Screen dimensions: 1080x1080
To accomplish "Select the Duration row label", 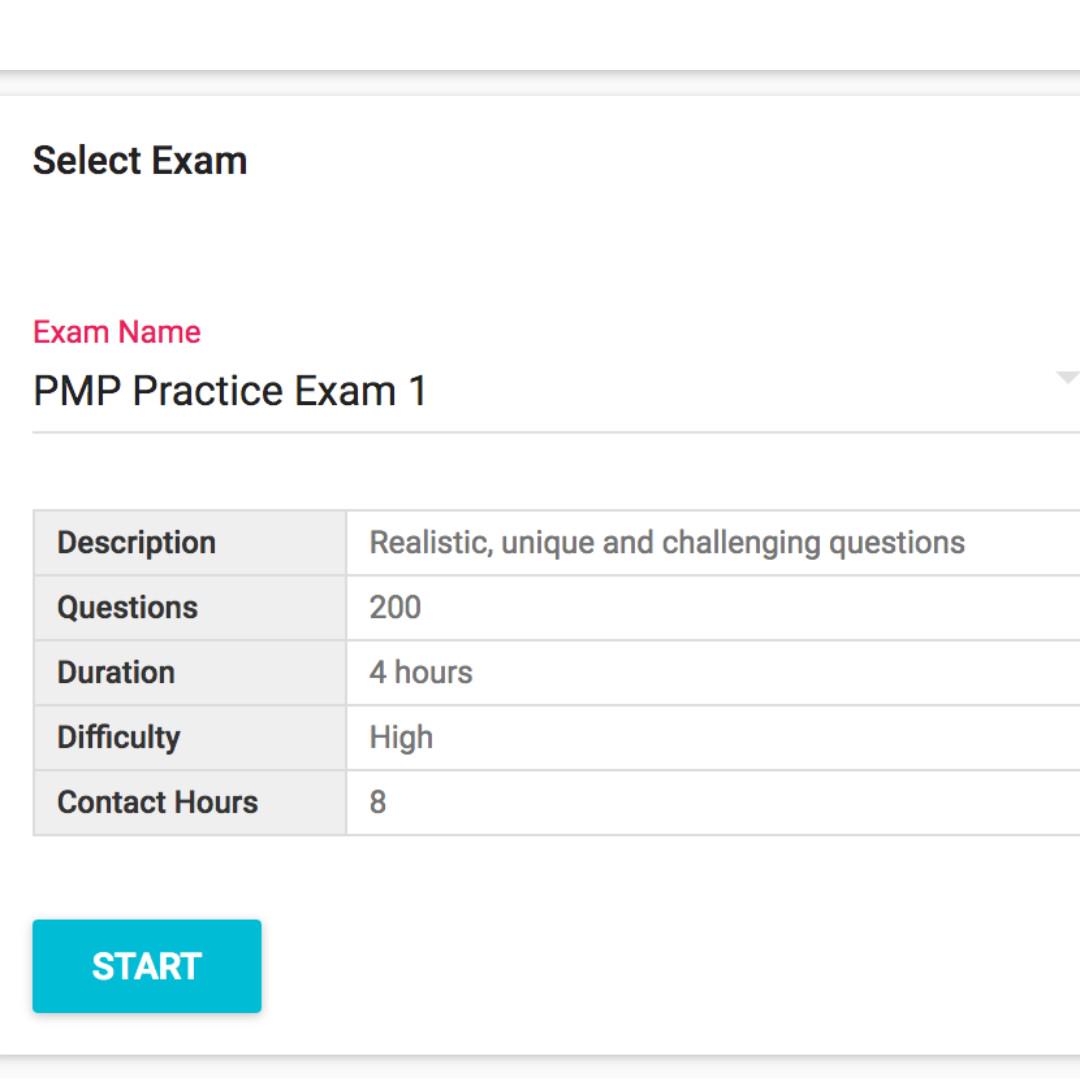I will point(116,672).
